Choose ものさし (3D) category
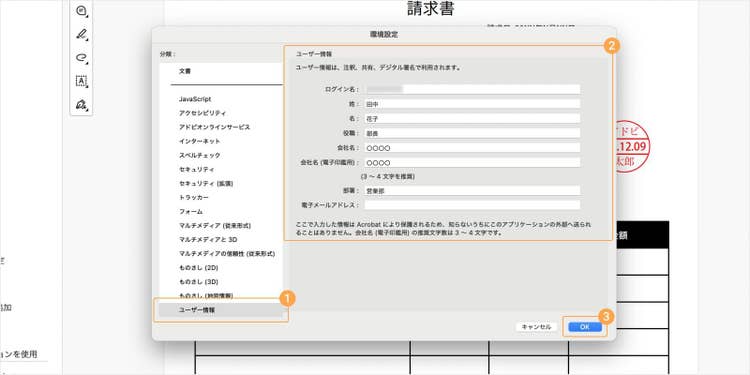Image resolution: width=750 pixels, height=375 pixels. (x=199, y=281)
